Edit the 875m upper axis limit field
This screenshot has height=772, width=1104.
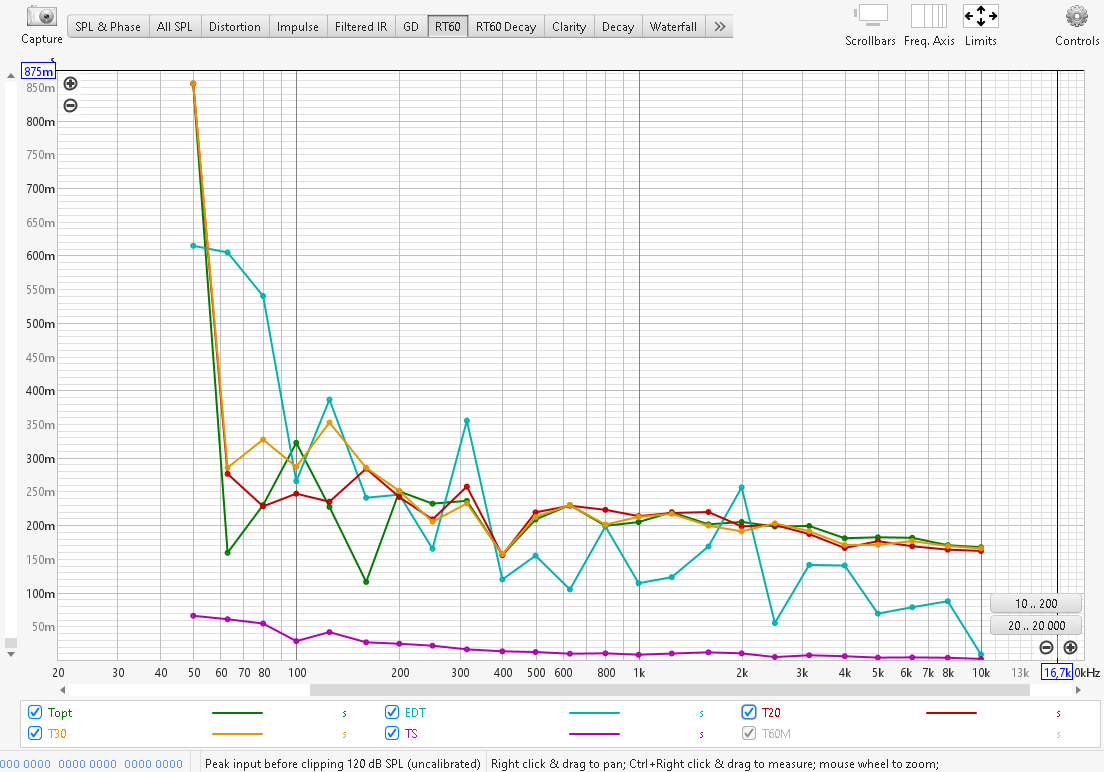(38, 71)
